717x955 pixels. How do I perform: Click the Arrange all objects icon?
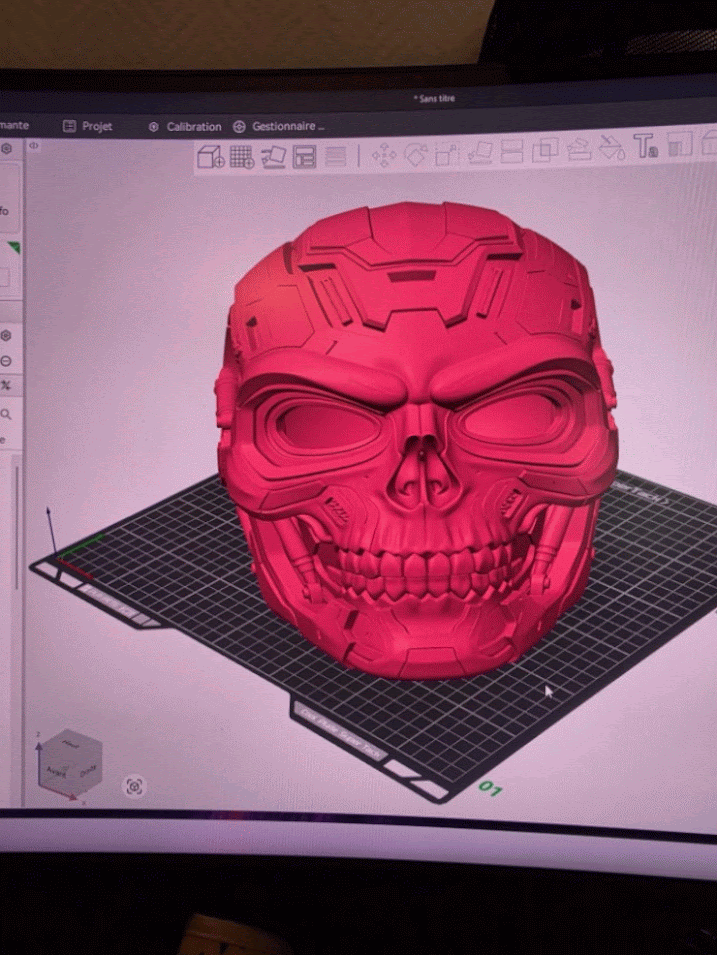point(304,157)
